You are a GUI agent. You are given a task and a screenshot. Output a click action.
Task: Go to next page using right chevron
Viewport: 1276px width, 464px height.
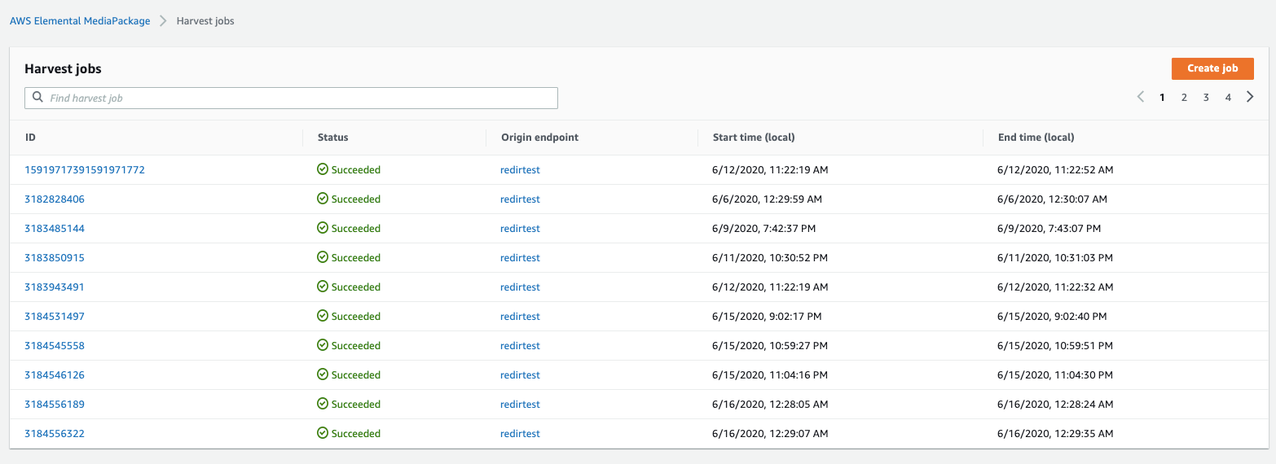coord(1250,98)
